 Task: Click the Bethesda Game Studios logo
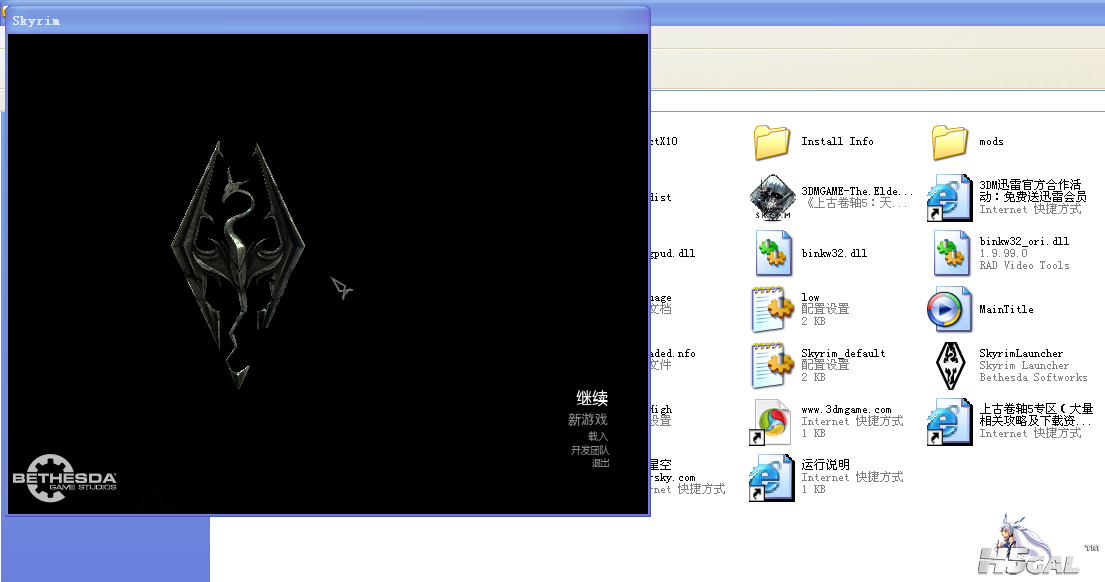point(64,478)
